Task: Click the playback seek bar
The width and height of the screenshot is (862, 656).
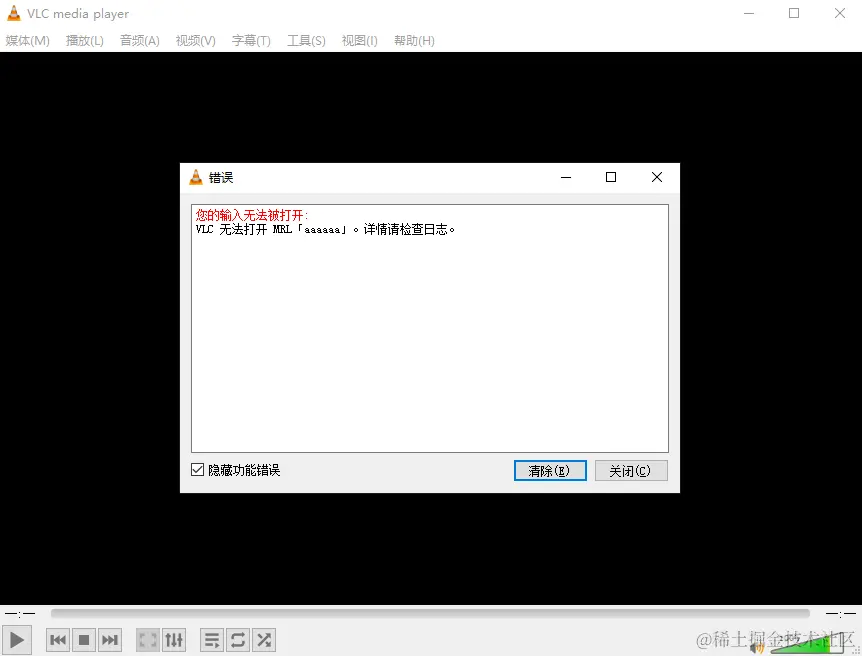Action: pos(430,613)
